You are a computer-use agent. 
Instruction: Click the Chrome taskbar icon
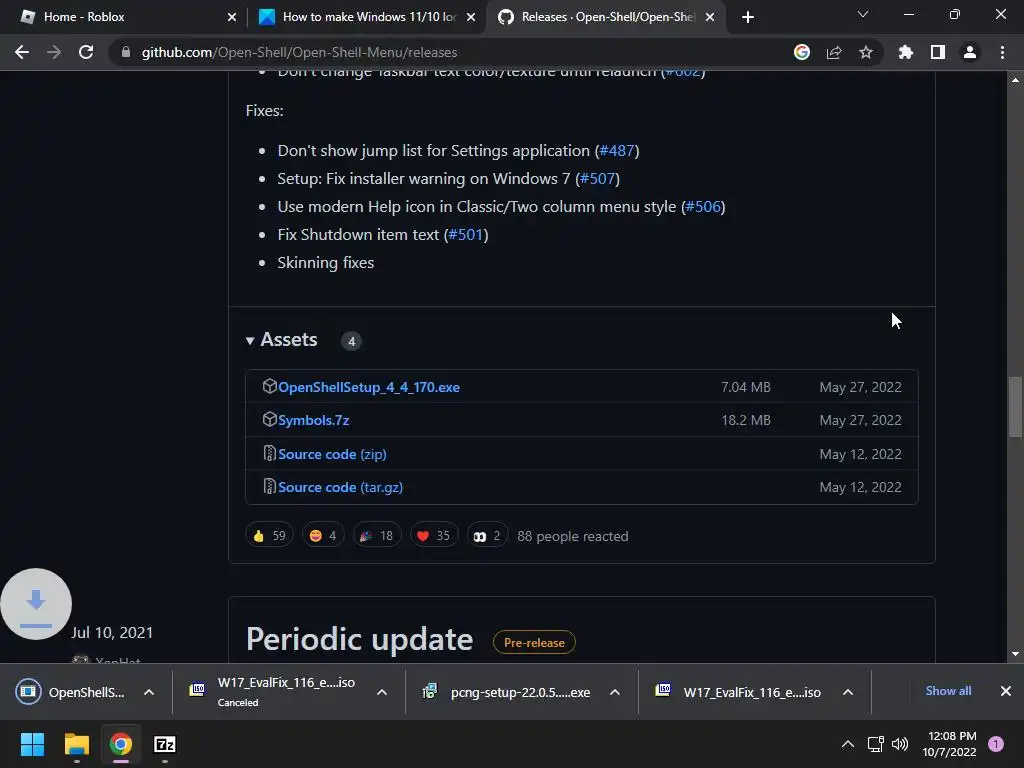click(120, 744)
